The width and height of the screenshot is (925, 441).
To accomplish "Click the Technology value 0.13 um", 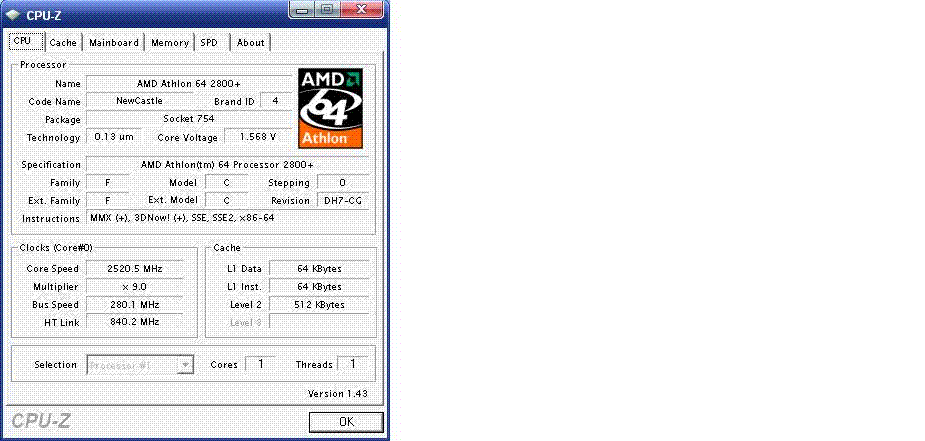I will click(x=114, y=137).
